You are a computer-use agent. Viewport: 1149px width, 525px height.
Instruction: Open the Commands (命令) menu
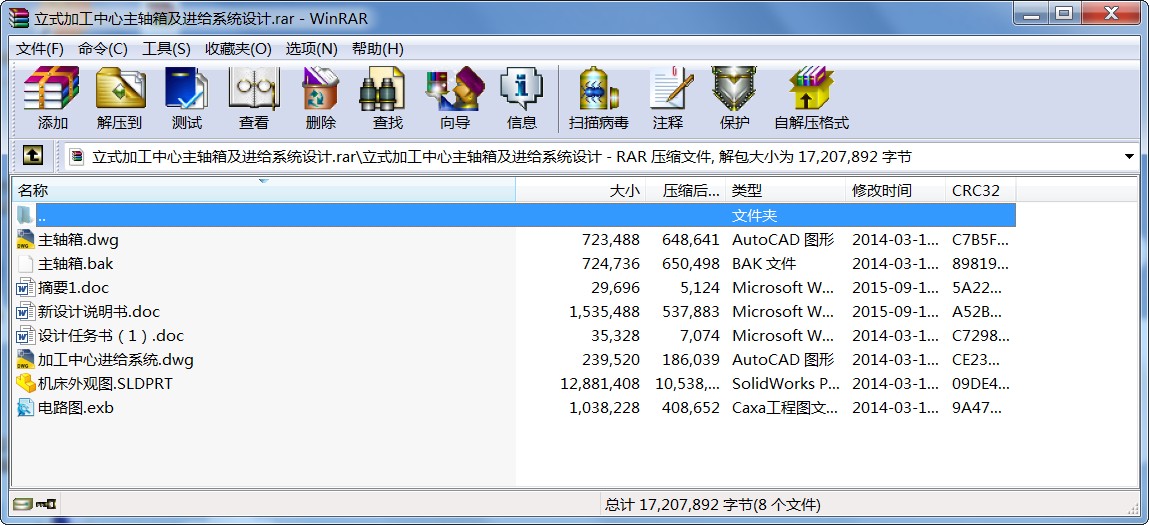[103, 49]
